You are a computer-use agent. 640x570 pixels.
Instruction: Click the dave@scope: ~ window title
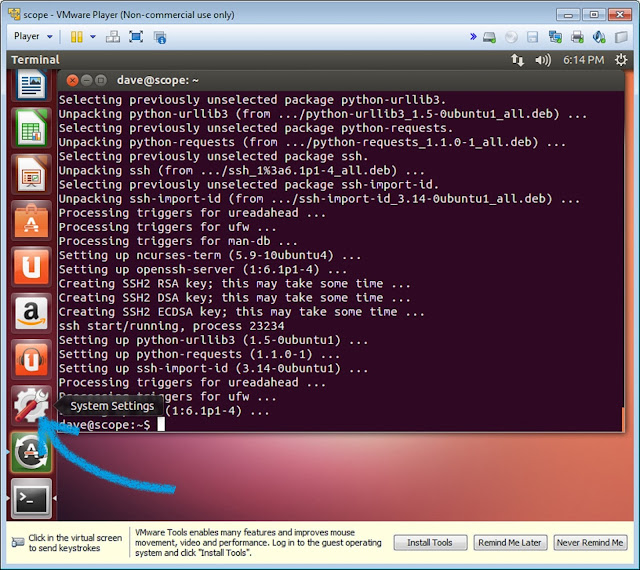click(158, 80)
